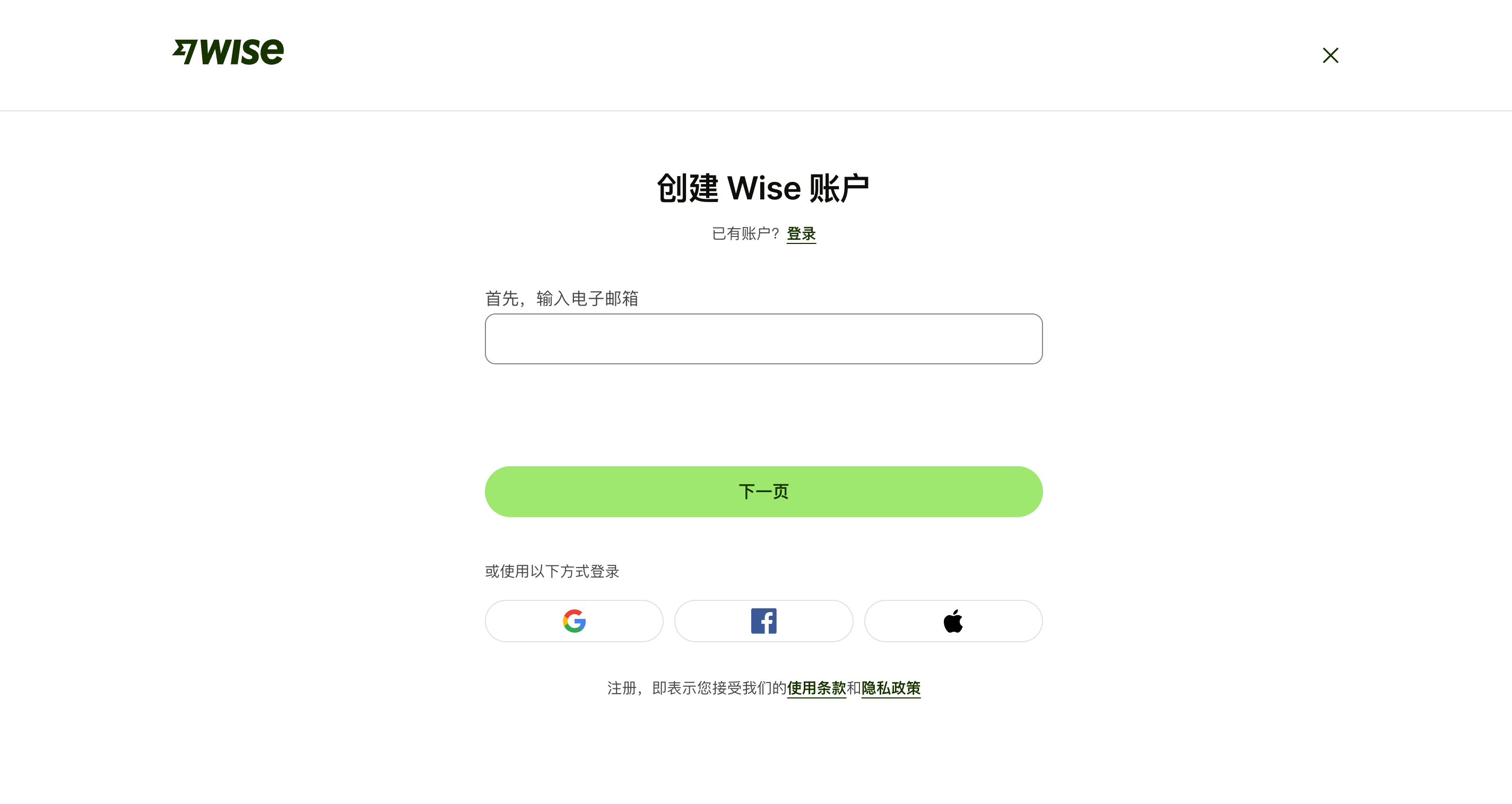The height and width of the screenshot is (804, 1512).
Task: Continue signup with the green 下一页 button
Action: pyautogui.click(x=763, y=491)
